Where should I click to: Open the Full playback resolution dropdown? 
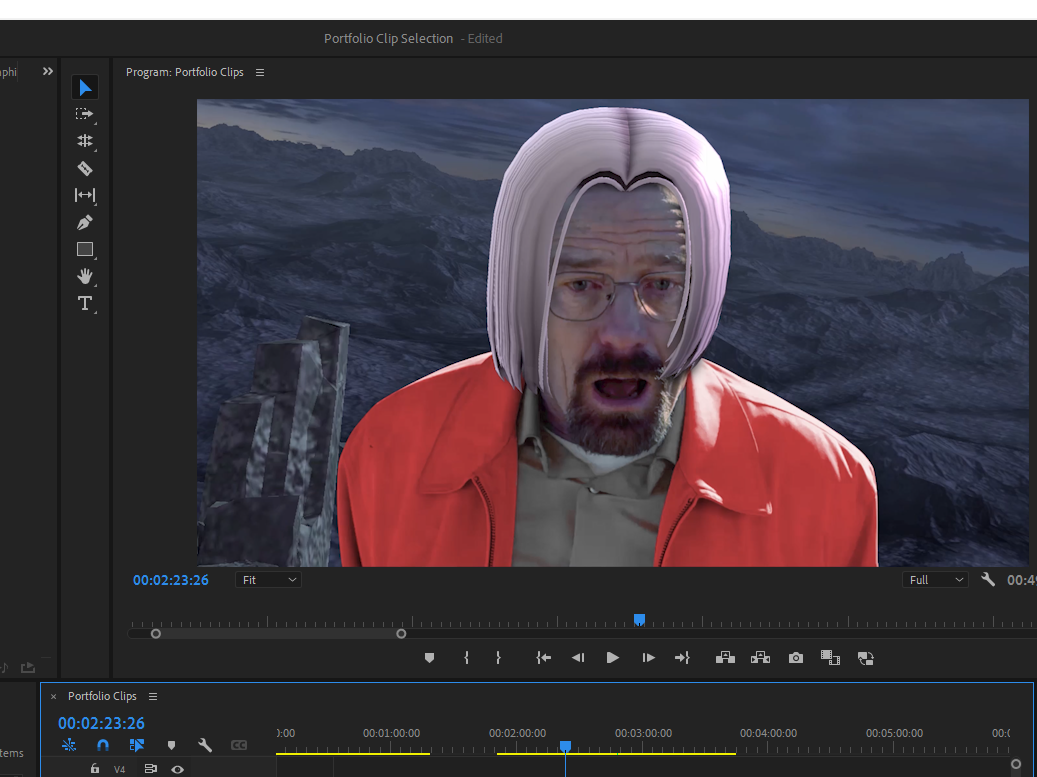coord(935,580)
